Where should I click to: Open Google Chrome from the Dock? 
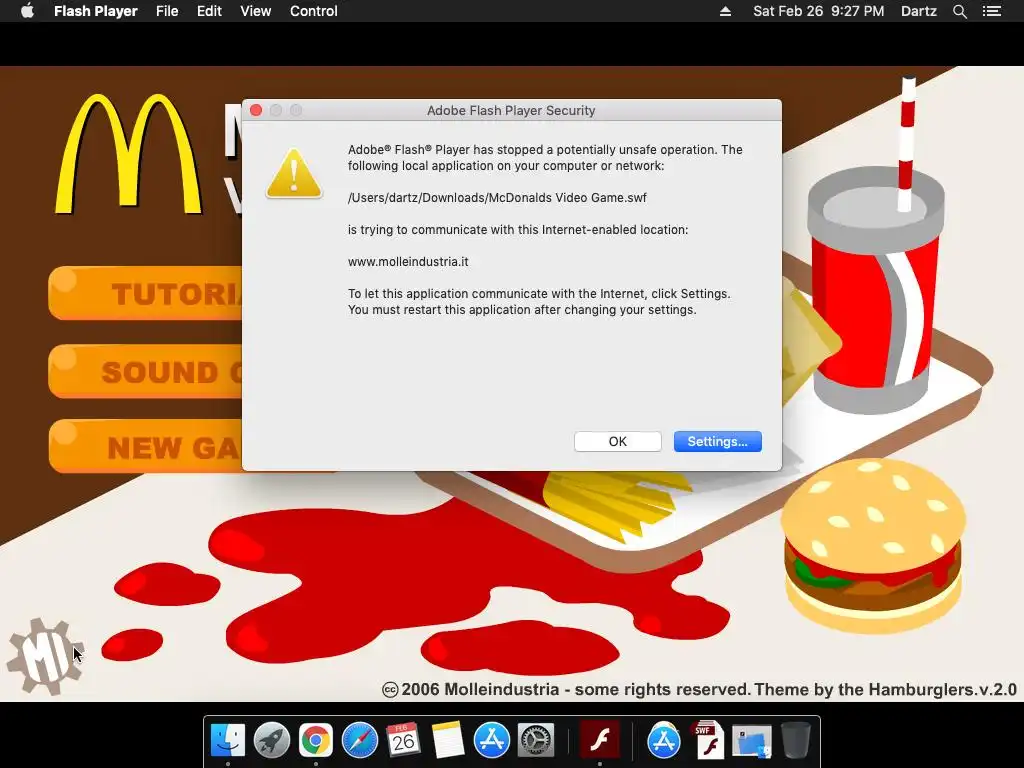316,741
